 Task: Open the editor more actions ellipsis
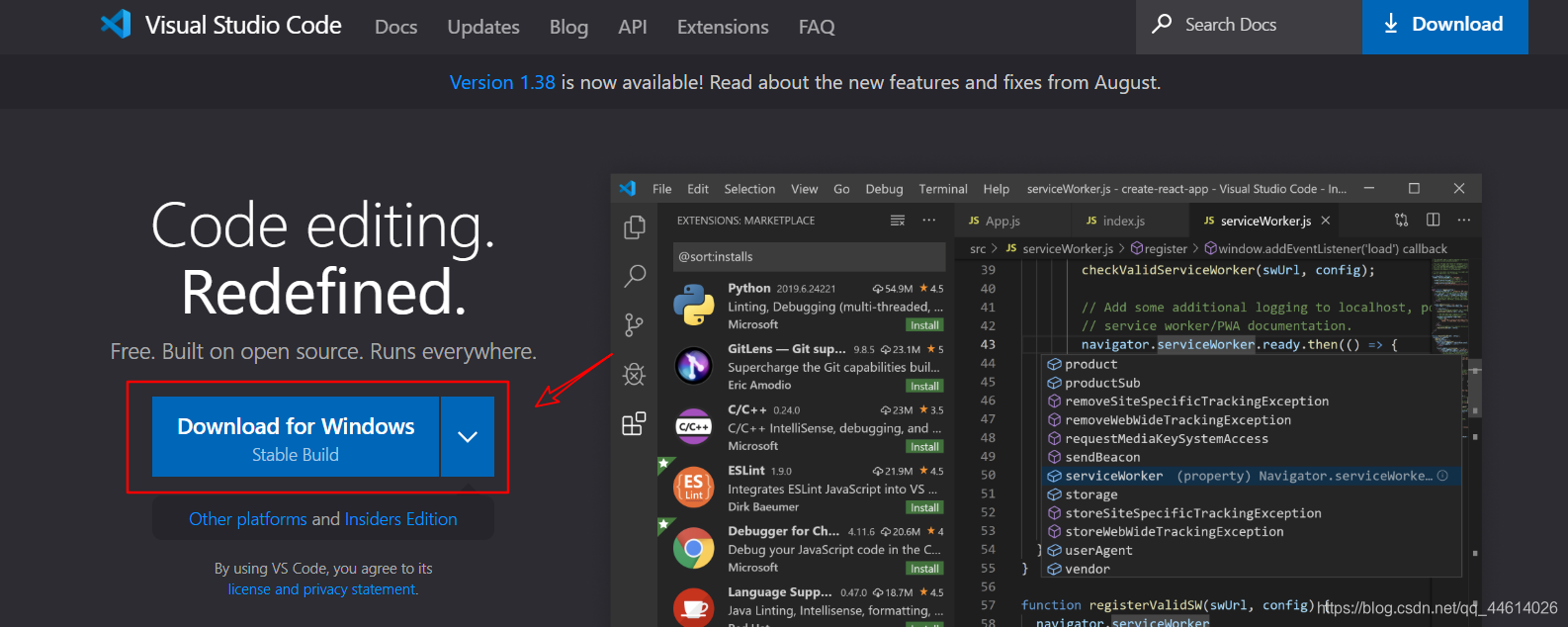[x=1464, y=220]
